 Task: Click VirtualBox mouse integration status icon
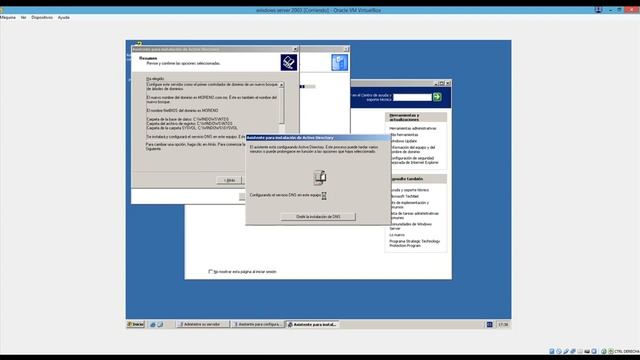pos(604,351)
